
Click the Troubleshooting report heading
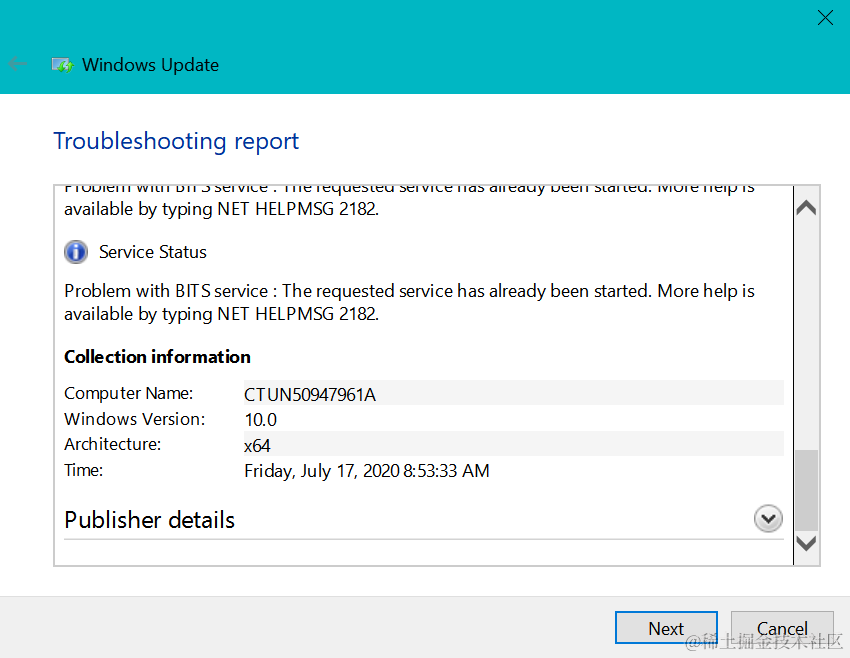click(x=176, y=141)
